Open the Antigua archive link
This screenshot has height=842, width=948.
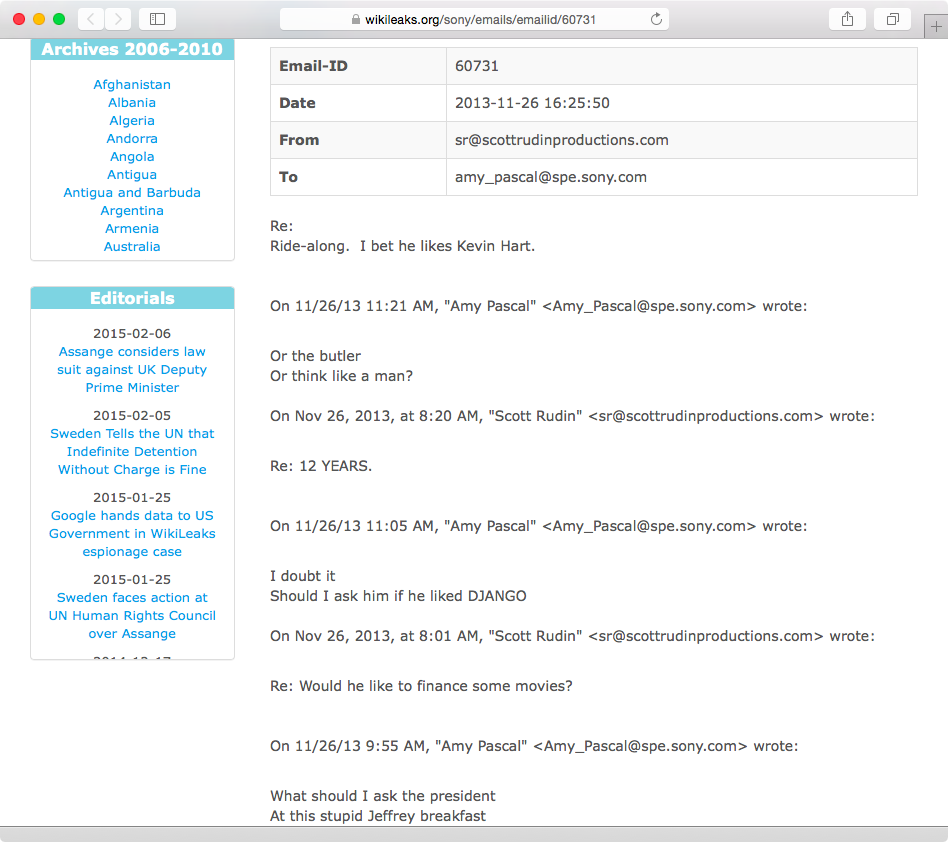(132, 175)
